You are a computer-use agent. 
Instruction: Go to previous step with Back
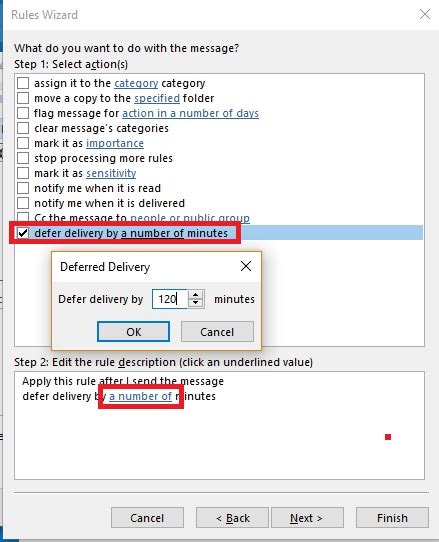tap(232, 518)
